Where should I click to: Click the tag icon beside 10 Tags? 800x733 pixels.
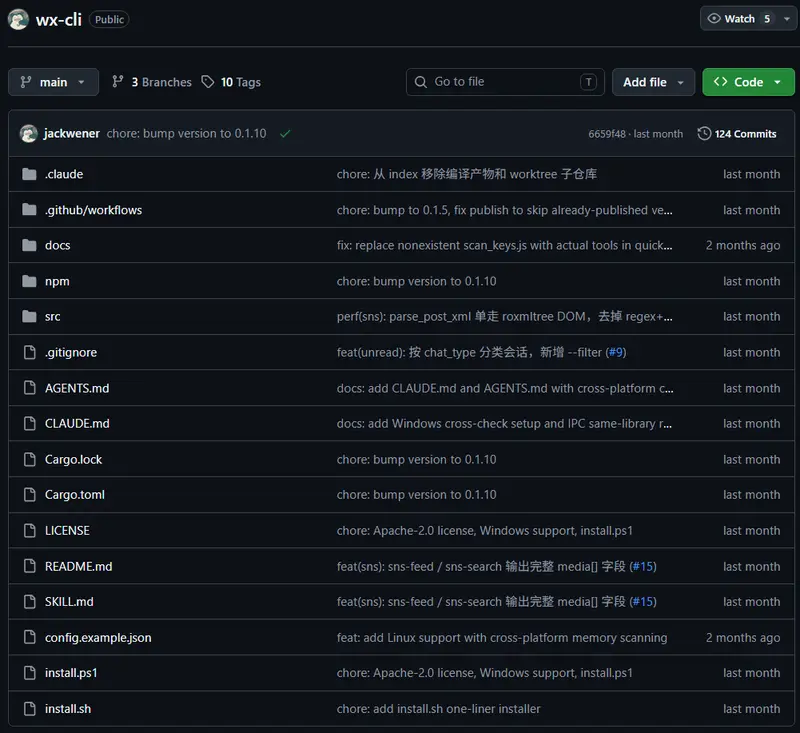tap(208, 82)
